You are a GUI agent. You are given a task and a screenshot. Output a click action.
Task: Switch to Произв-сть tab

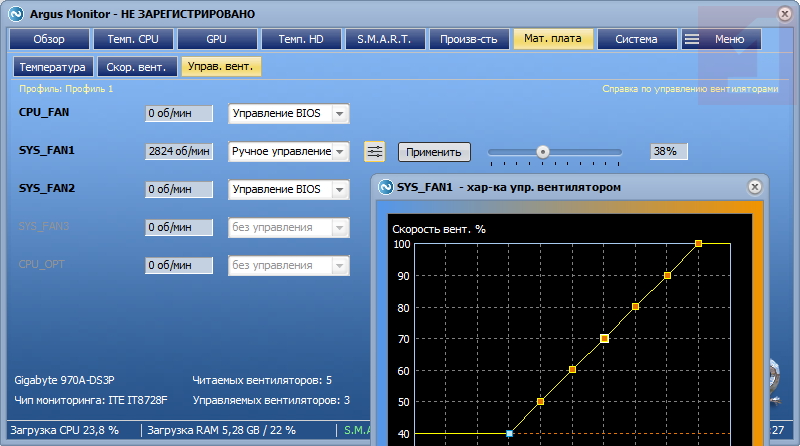469,39
